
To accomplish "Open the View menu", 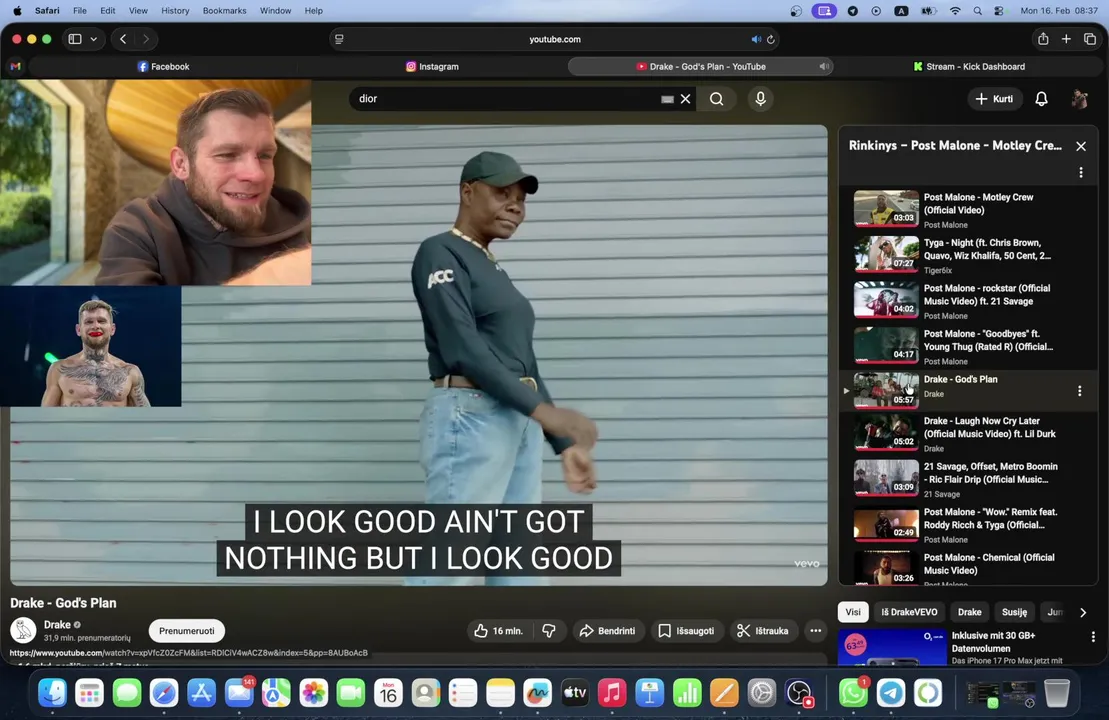I will tap(138, 11).
